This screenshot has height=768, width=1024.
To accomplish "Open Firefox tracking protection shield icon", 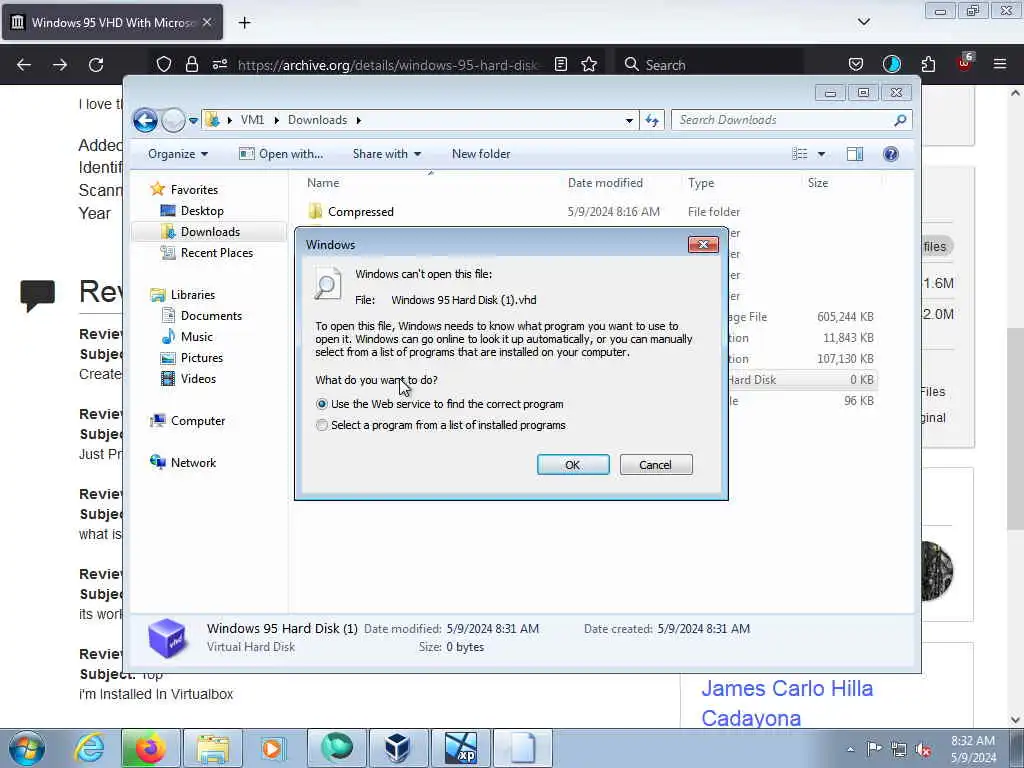I will click(164, 64).
